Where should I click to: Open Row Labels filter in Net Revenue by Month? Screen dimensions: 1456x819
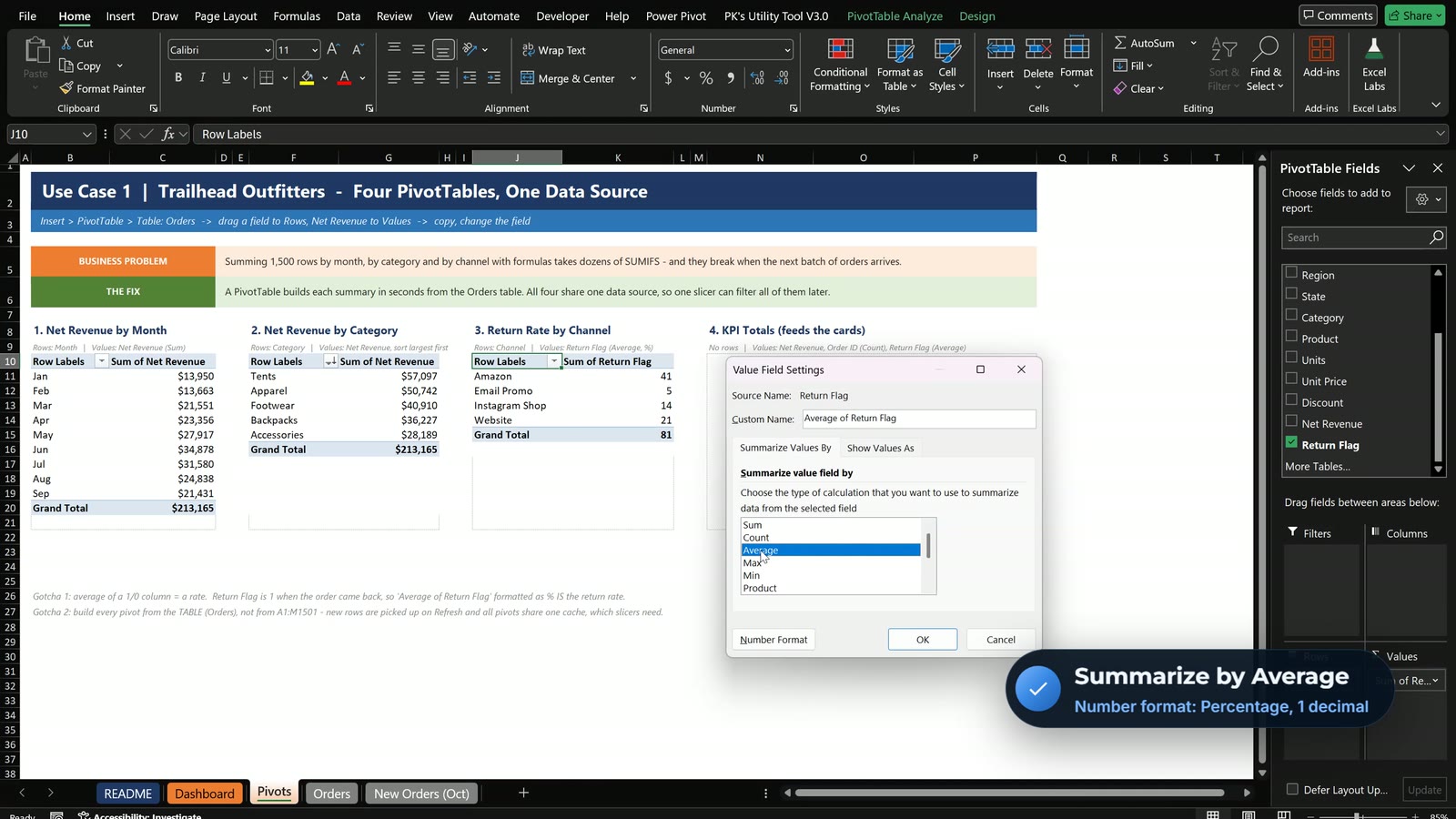102,361
